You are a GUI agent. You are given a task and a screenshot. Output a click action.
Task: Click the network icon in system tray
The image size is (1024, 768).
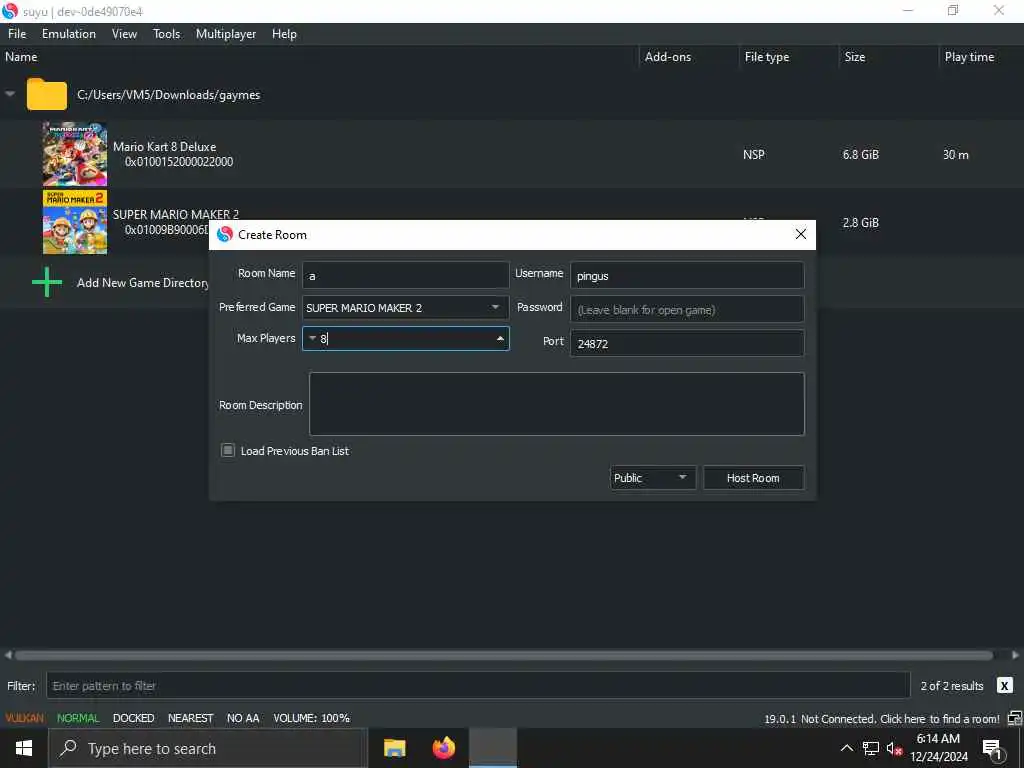click(x=871, y=748)
